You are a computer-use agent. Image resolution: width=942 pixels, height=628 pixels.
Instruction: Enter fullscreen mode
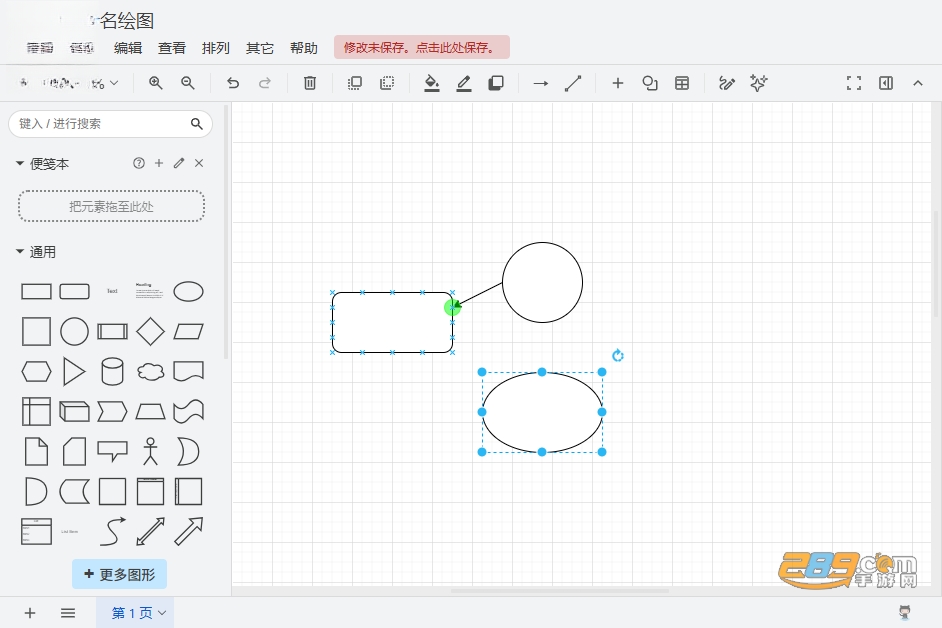(854, 83)
